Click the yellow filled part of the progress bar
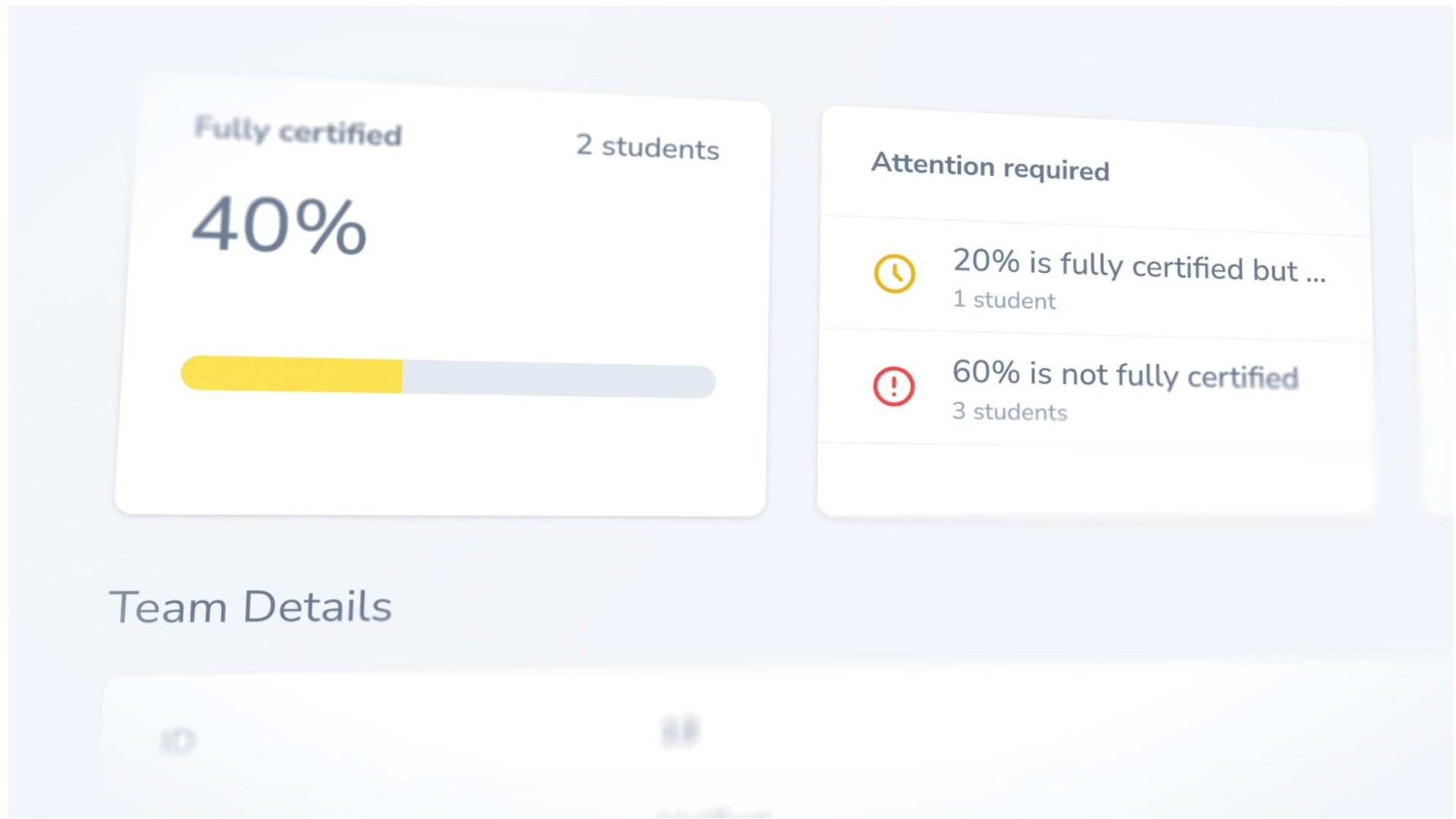The width and height of the screenshot is (1456, 819). [292, 374]
